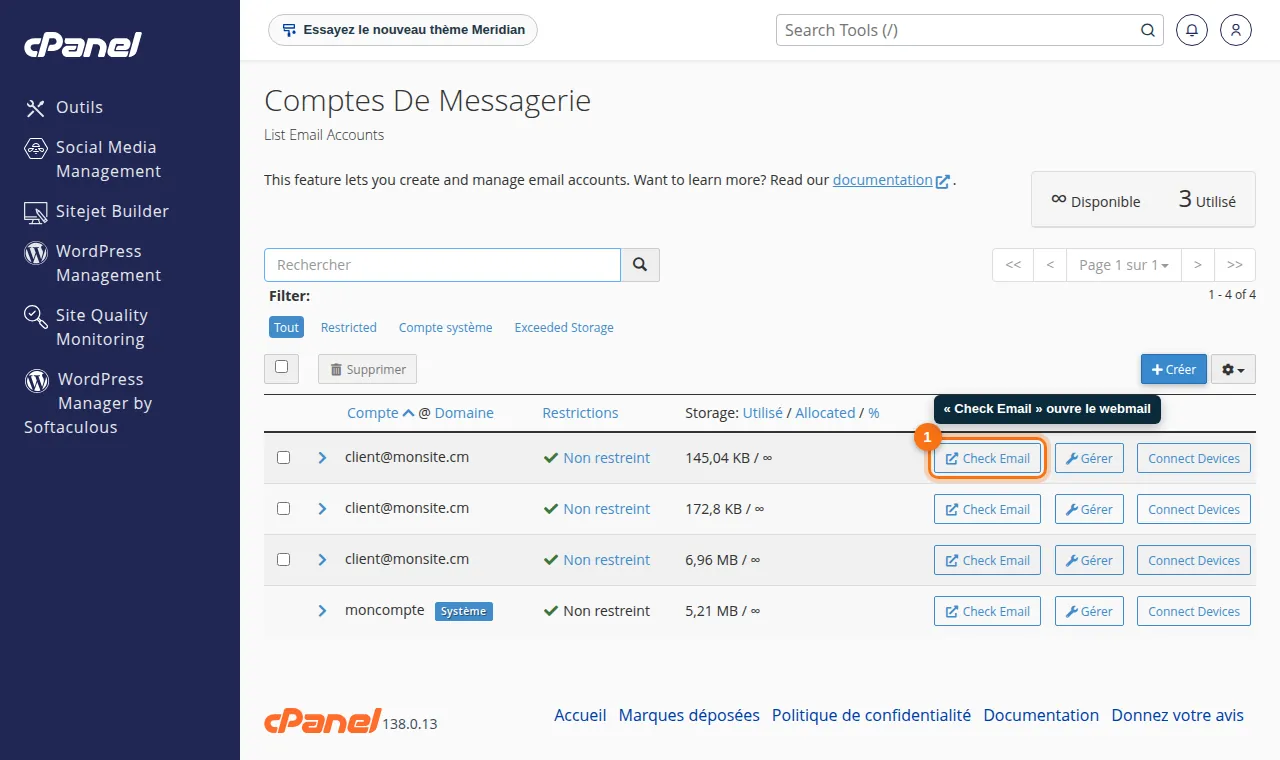Click the cPanel logo in the footer
1280x760 pixels.
pos(322,720)
